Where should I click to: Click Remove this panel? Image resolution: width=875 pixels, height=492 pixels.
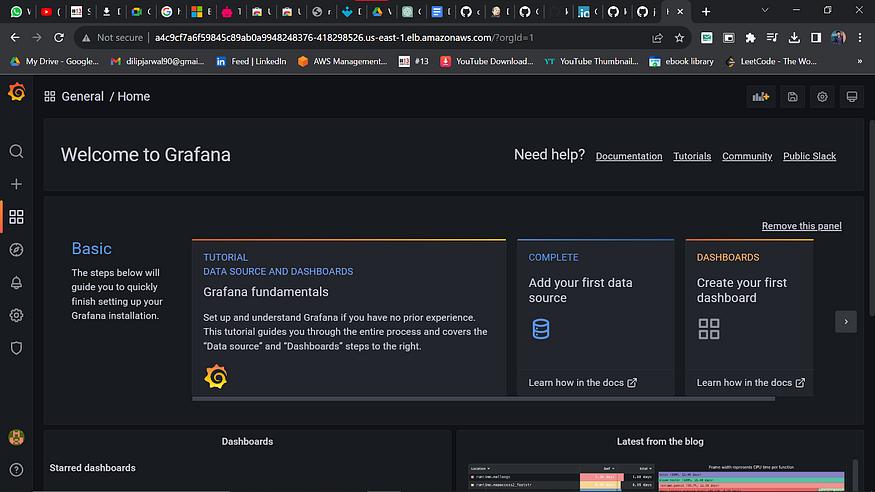[801, 226]
